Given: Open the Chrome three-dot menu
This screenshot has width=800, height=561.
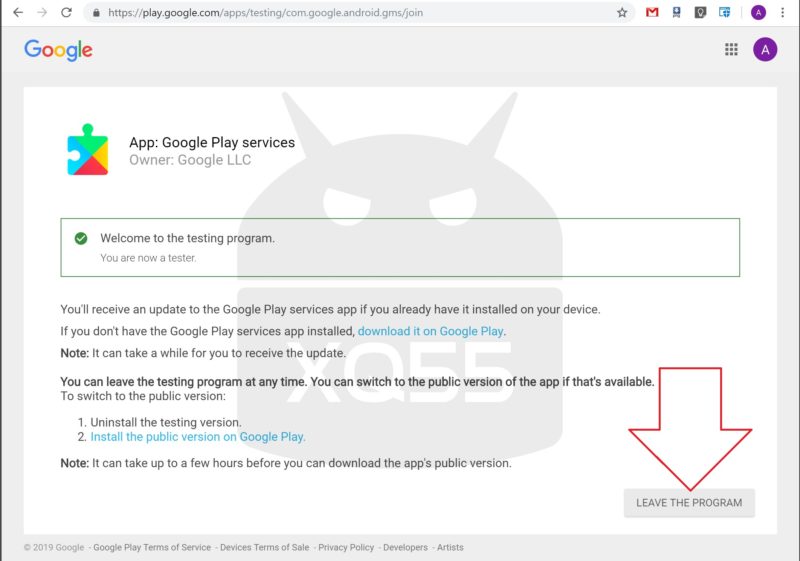Looking at the screenshot, I should click(x=783, y=13).
